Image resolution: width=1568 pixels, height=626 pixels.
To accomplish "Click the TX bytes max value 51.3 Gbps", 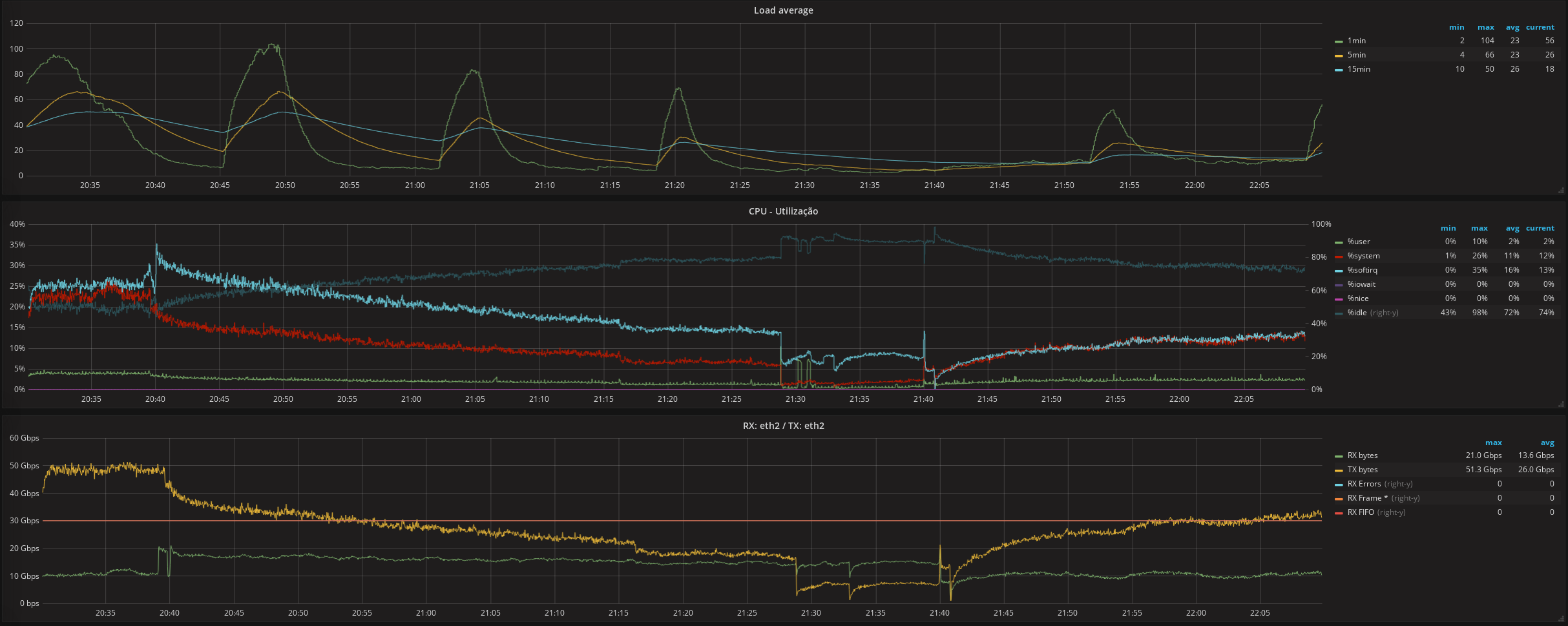I will tap(1483, 470).
